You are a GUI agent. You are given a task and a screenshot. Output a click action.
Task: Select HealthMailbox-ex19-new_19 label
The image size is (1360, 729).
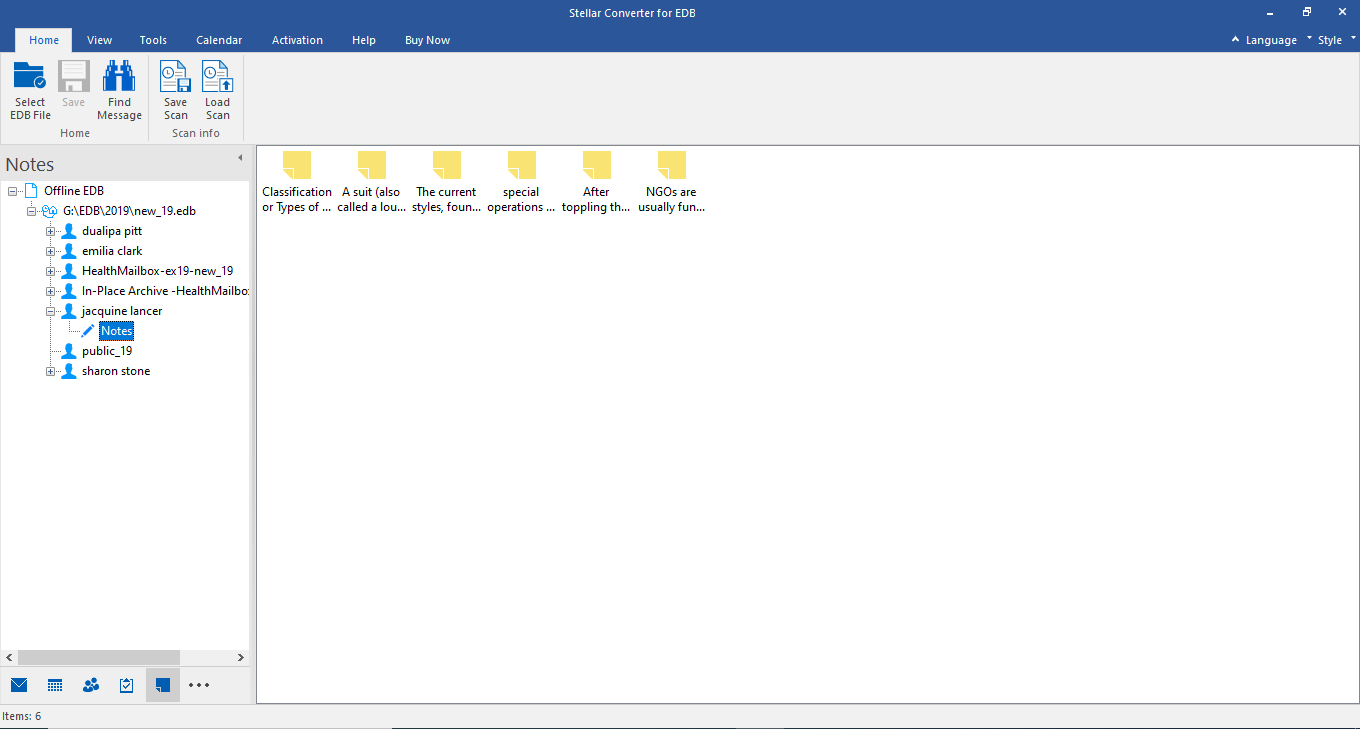(x=157, y=271)
